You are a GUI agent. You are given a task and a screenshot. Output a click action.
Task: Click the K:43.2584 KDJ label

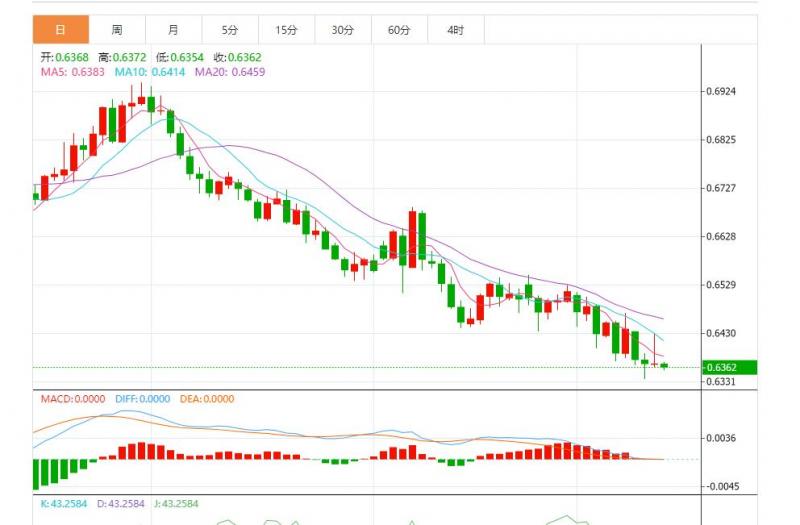click(x=64, y=504)
